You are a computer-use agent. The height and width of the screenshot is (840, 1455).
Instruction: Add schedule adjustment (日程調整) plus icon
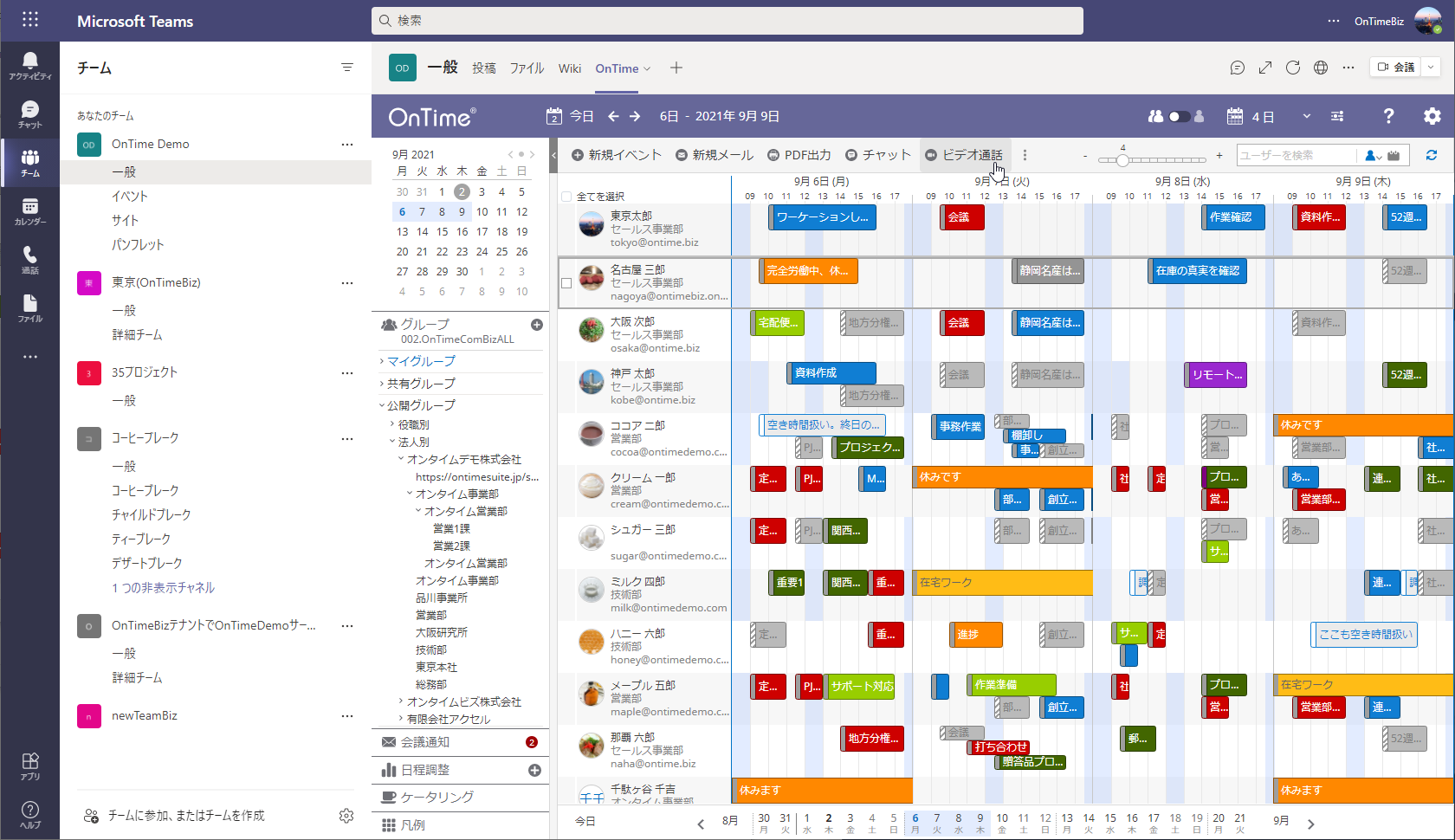point(534,770)
